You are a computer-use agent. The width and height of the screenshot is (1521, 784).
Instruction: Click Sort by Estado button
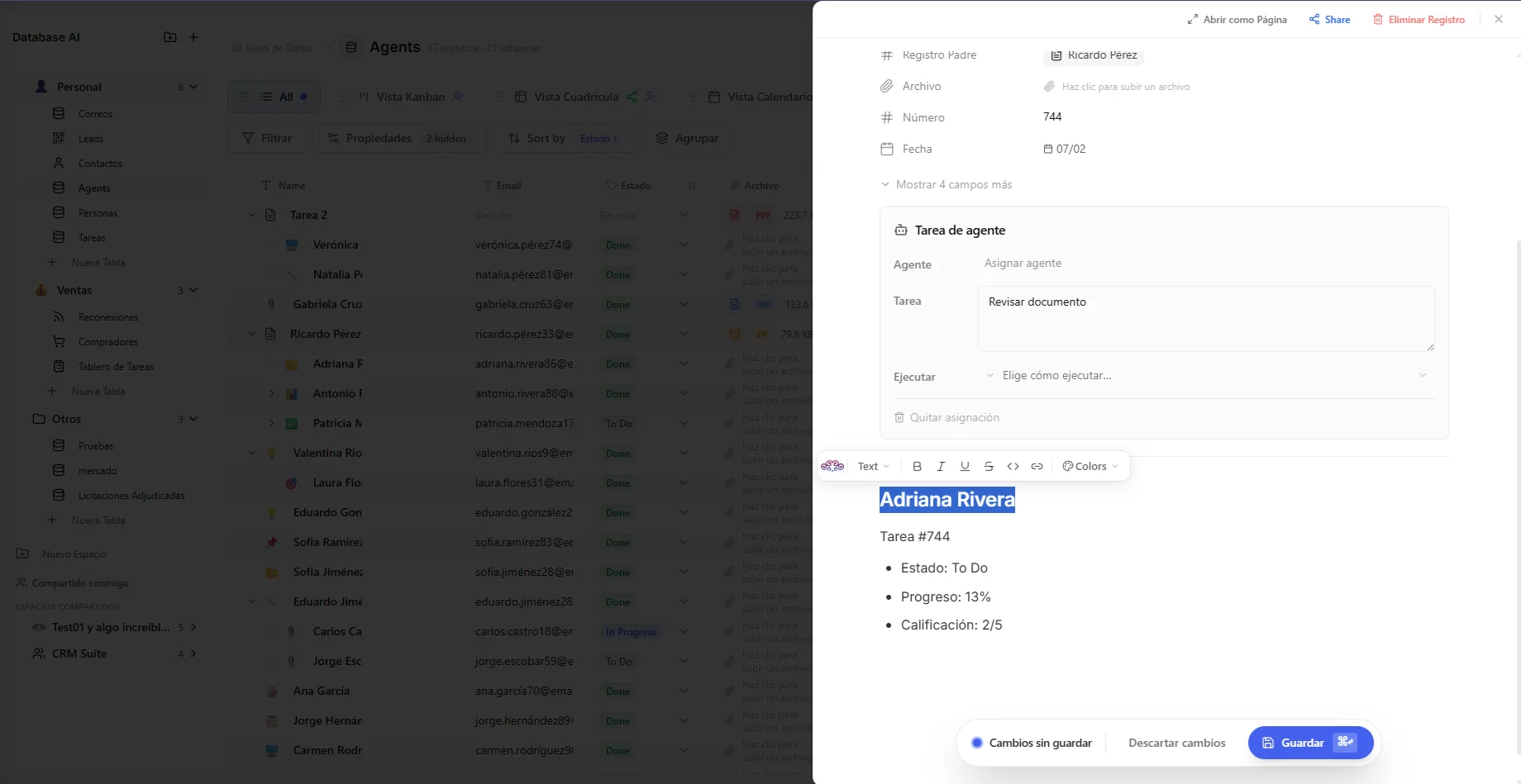pyautogui.click(x=565, y=138)
